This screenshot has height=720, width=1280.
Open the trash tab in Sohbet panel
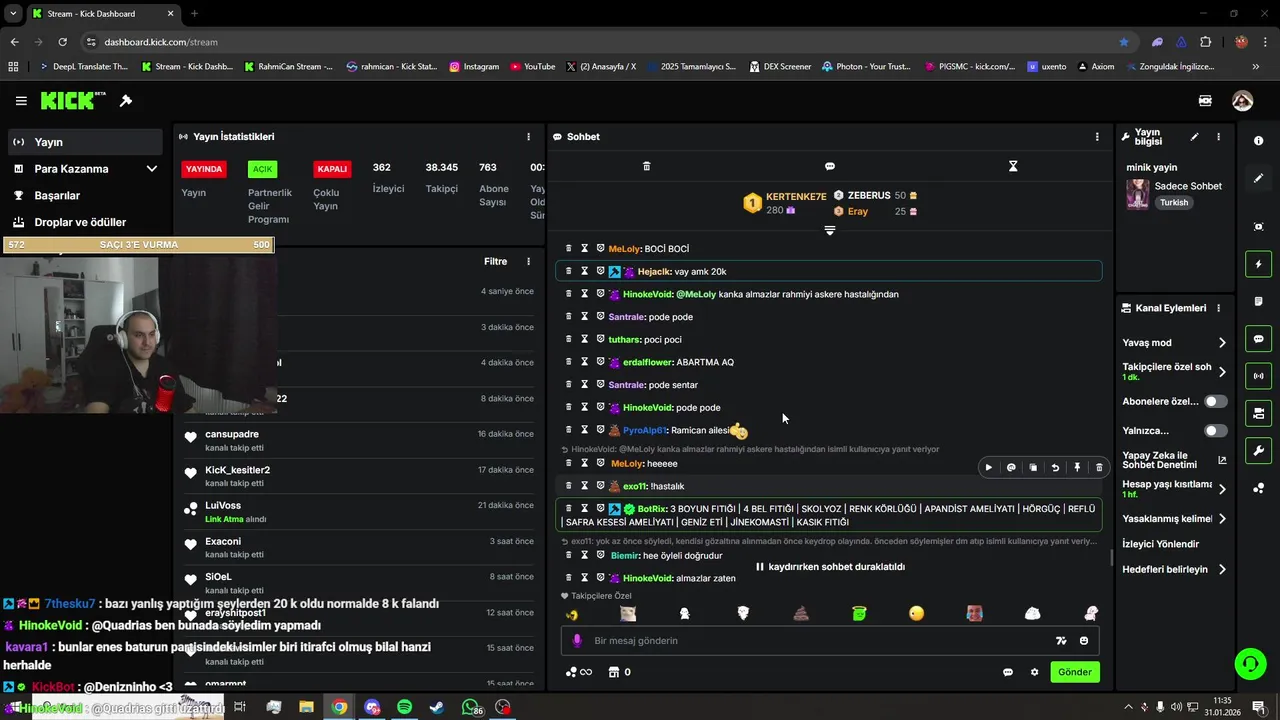click(646, 166)
